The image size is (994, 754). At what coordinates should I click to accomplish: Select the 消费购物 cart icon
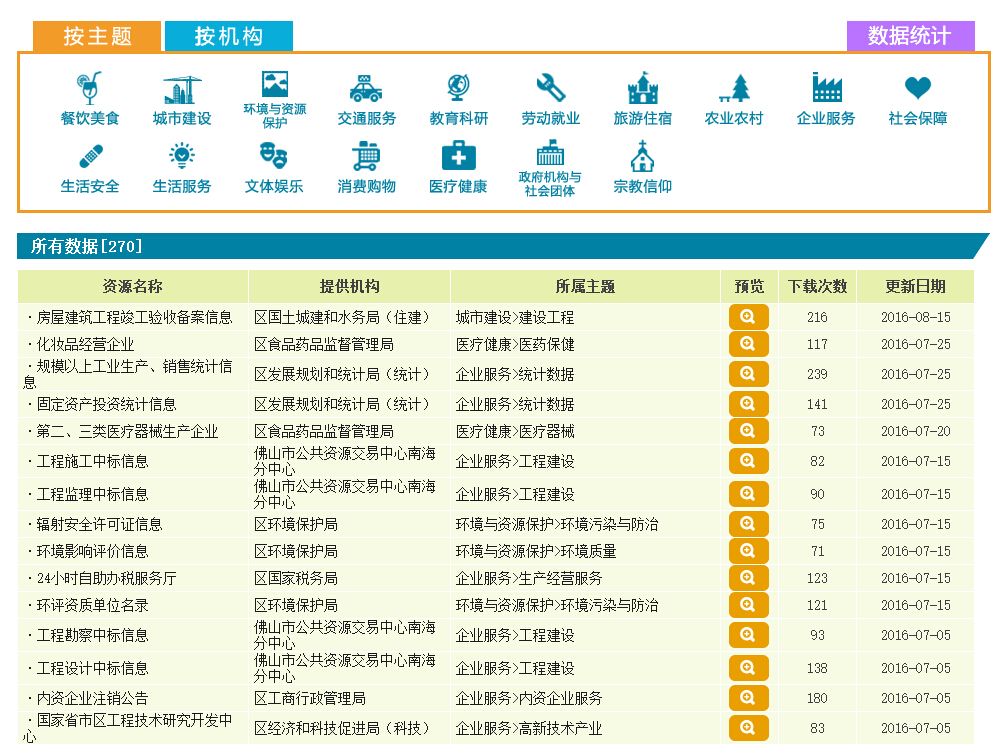(366, 156)
